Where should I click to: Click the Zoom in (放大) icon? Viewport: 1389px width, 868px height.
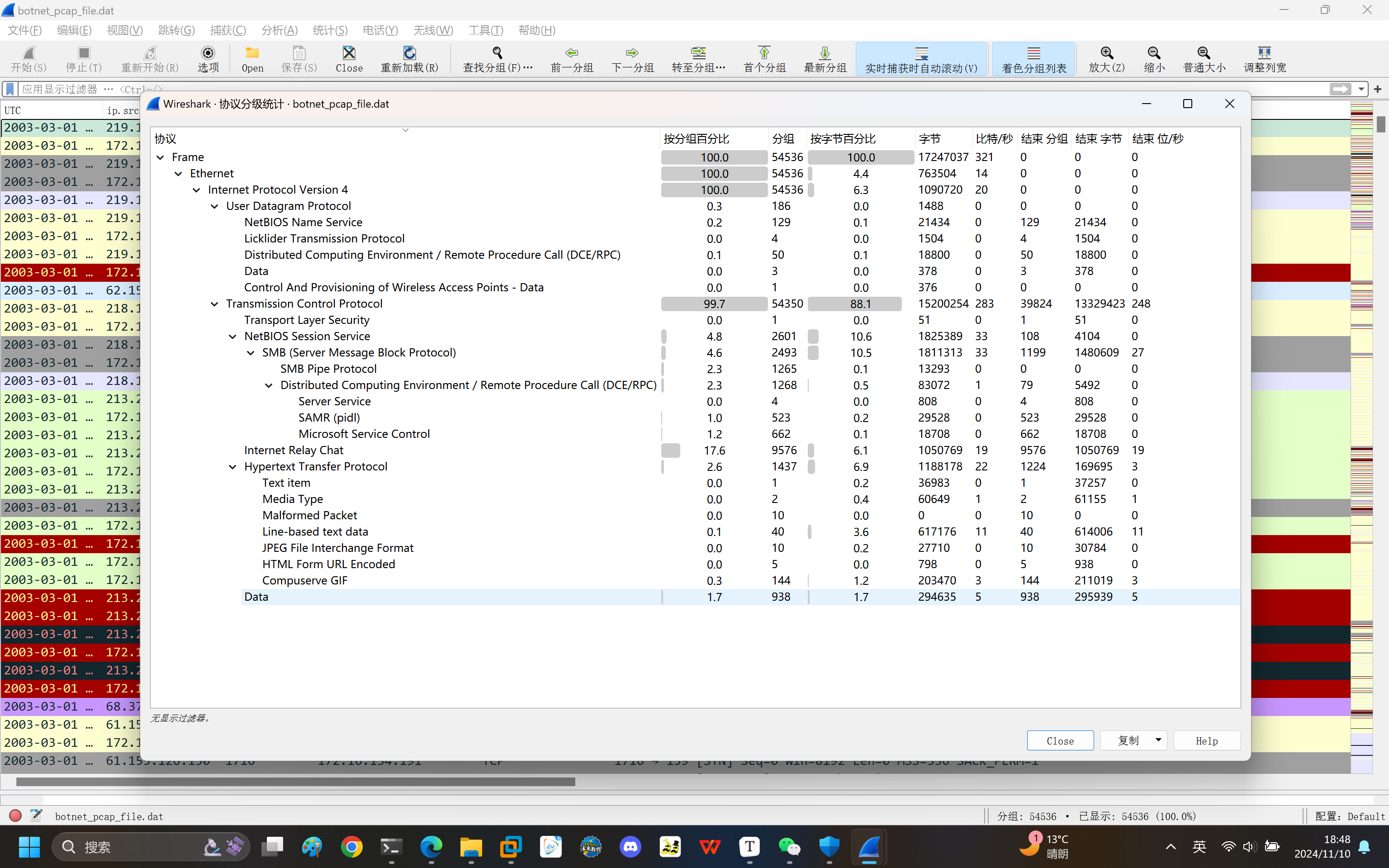click(x=1107, y=53)
